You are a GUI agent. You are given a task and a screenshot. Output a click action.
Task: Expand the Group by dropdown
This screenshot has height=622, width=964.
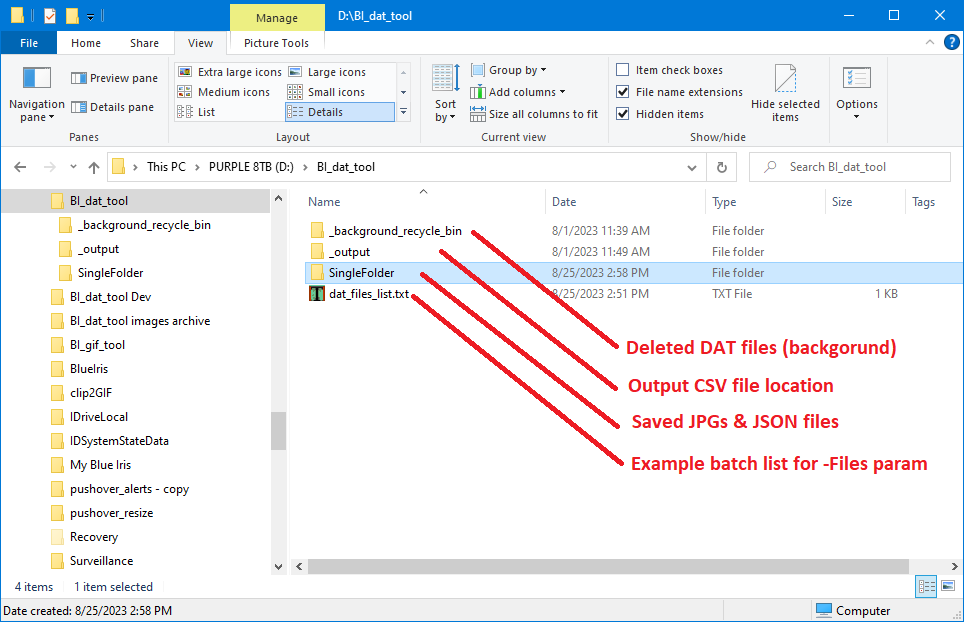(508, 70)
